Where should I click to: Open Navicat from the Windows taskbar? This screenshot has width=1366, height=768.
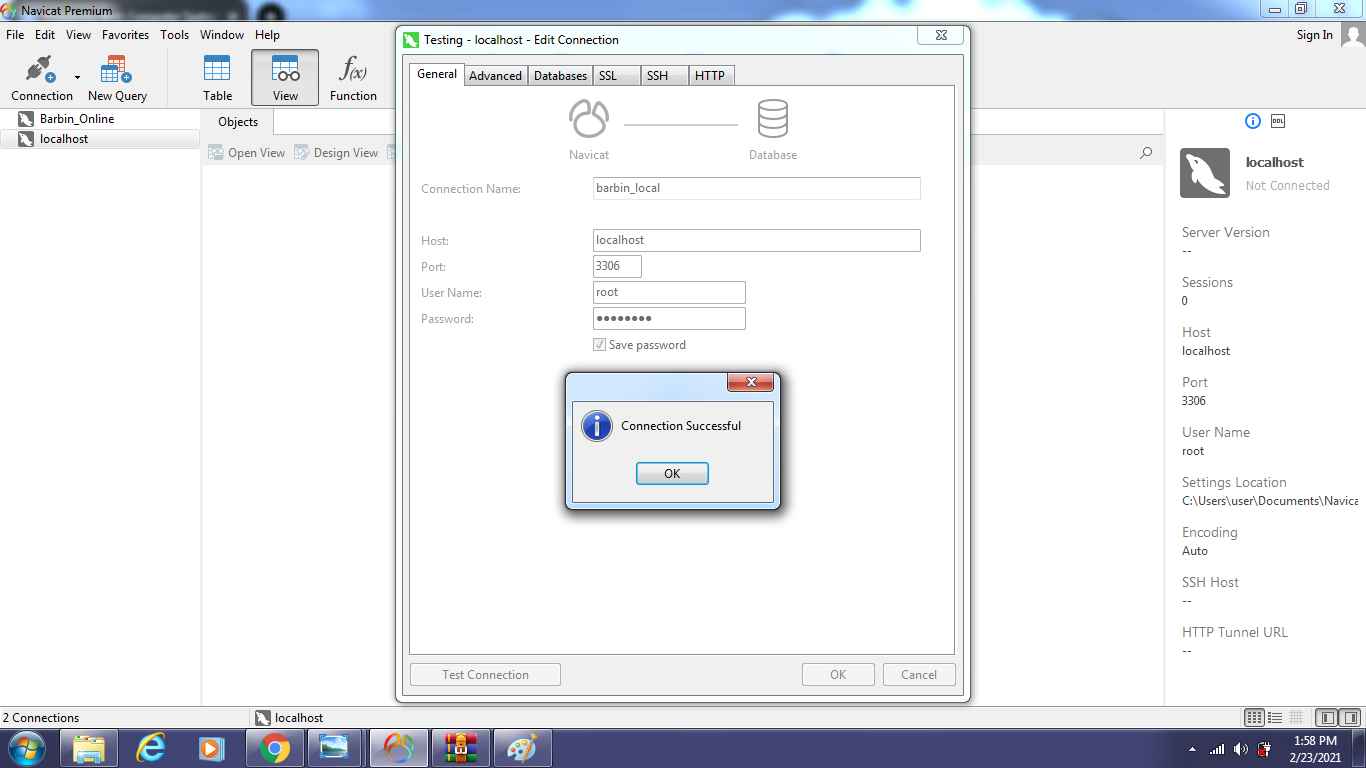coord(399,748)
